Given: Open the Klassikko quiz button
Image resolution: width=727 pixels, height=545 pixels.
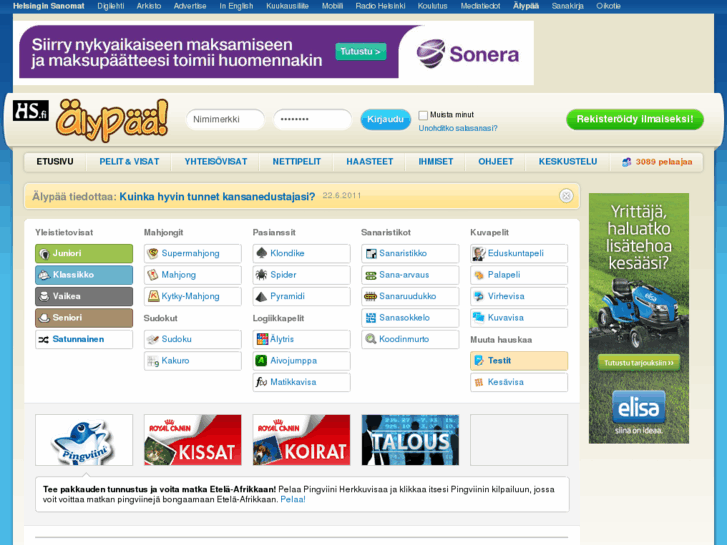Looking at the screenshot, I should [84, 275].
